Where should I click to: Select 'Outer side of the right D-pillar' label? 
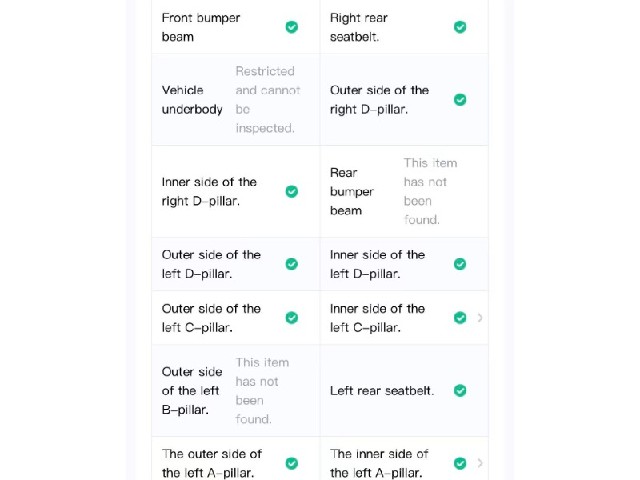pyautogui.click(x=379, y=100)
